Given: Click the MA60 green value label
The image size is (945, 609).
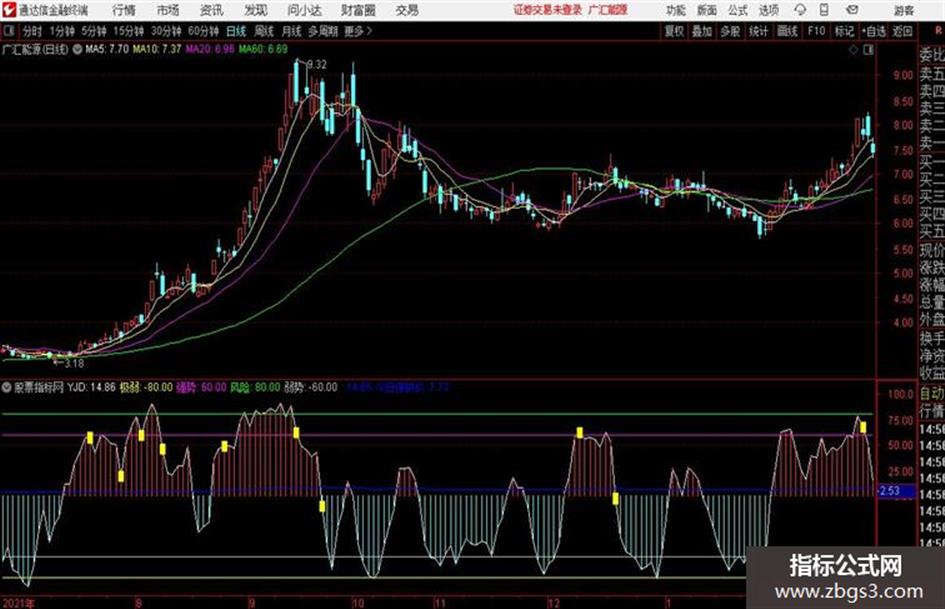Looking at the screenshot, I should 263,49.
